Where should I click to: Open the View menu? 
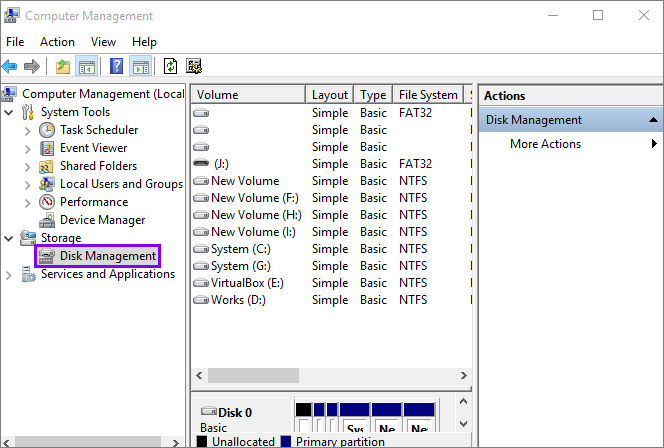coord(103,42)
